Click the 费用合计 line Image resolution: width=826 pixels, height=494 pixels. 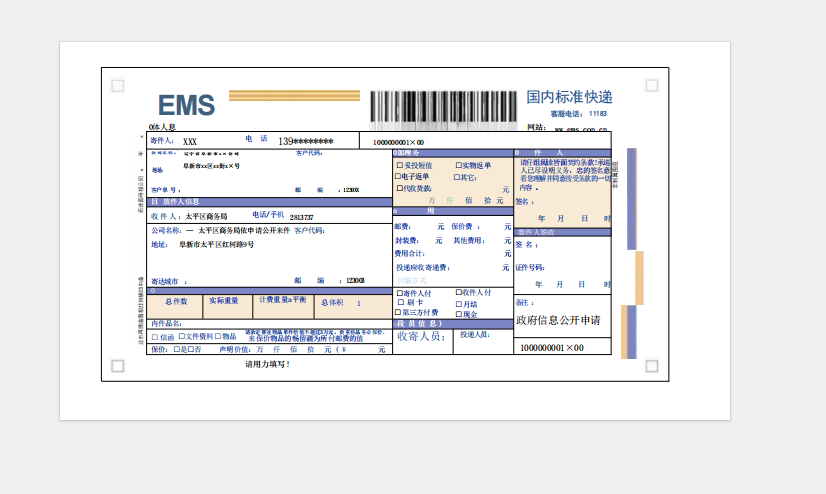pyautogui.click(x=453, y=254)
